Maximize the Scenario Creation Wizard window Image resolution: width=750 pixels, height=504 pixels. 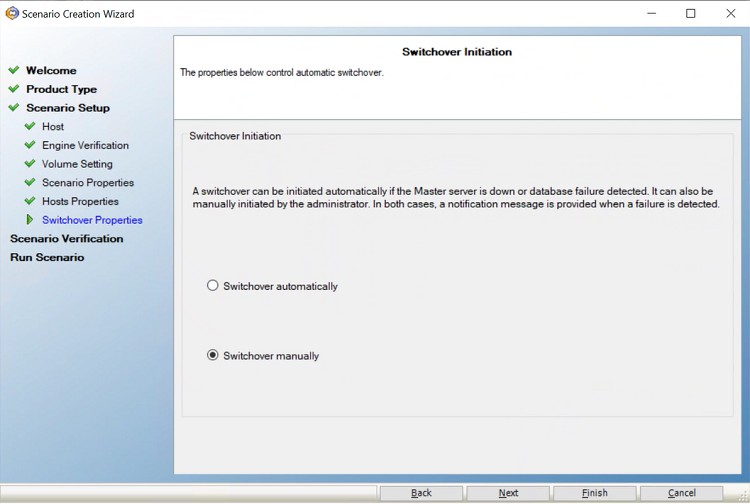[x=691, y=13]
